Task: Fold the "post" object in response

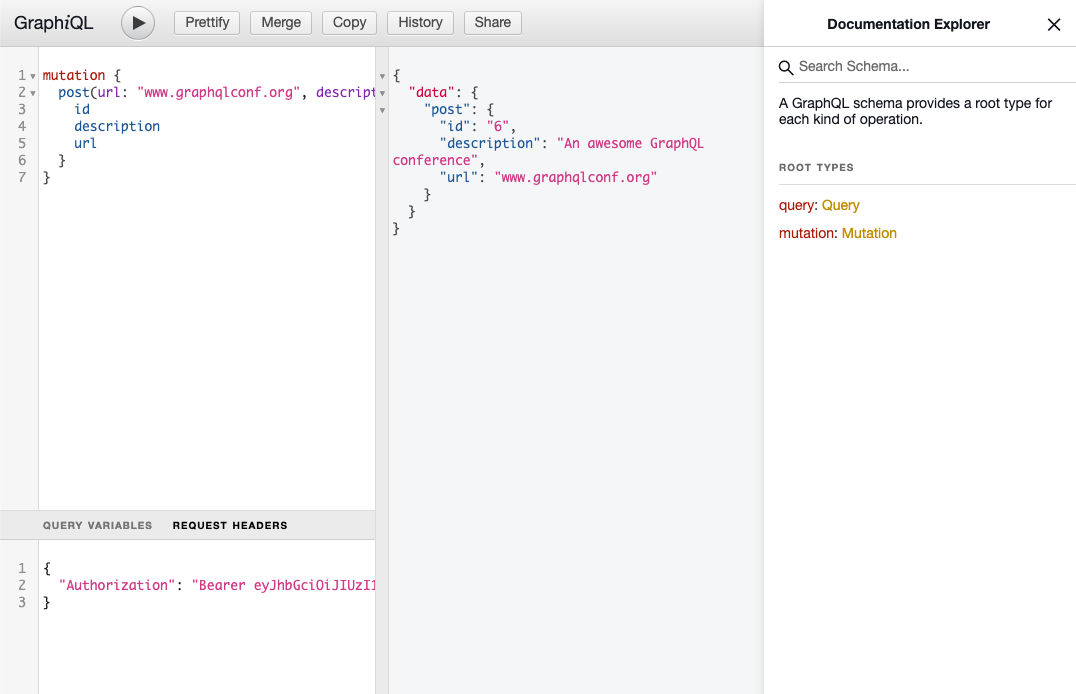Action: 382,110
